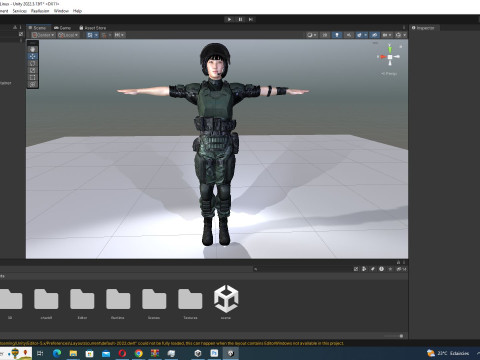Select the Rect tool
Screen dimensions: 480x360
coord(33,77)
